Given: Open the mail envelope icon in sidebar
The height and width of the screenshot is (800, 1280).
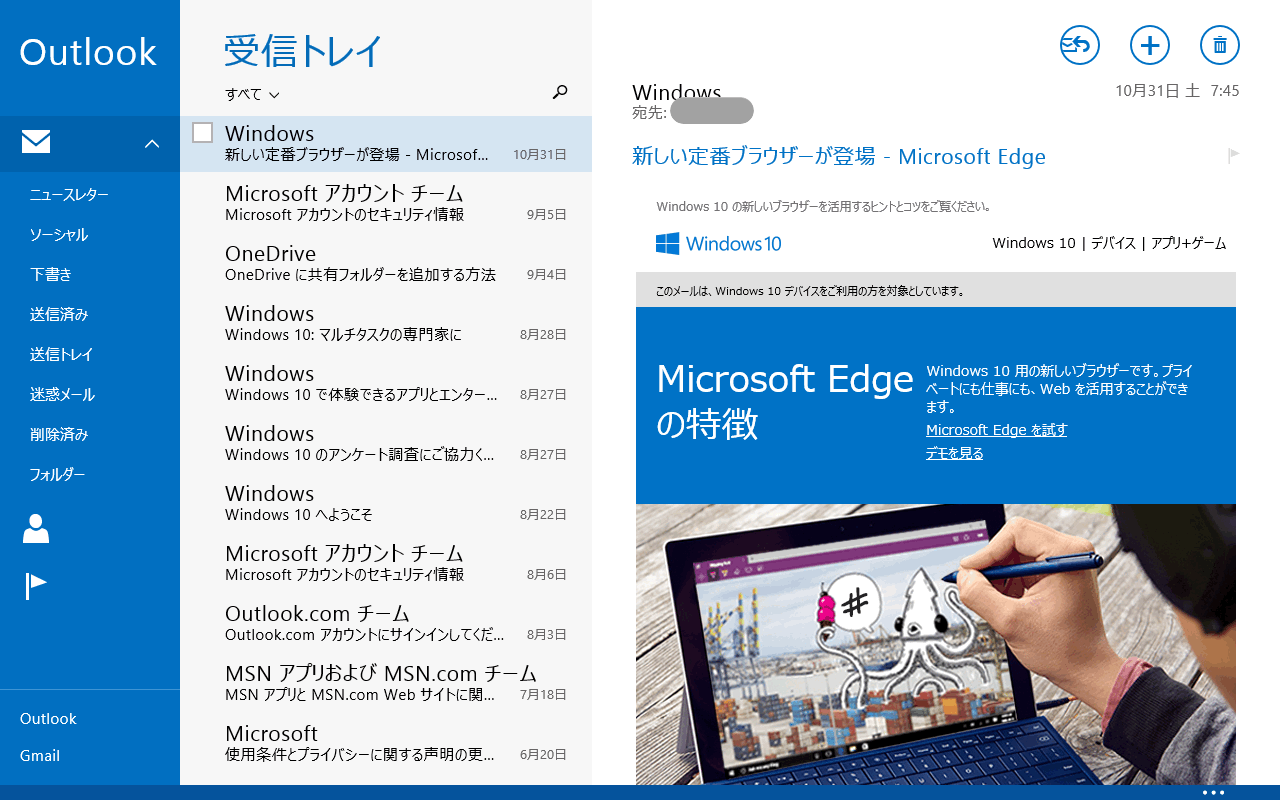Looking at the screenshot, I should click(x=36, y=143).
